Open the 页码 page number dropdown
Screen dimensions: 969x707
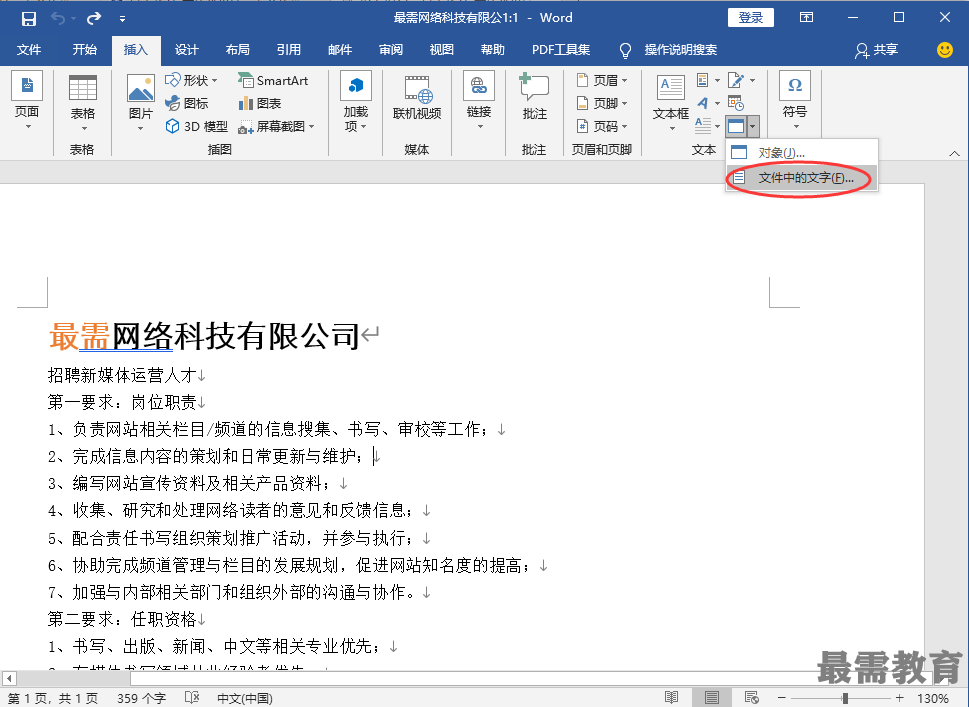602,127
